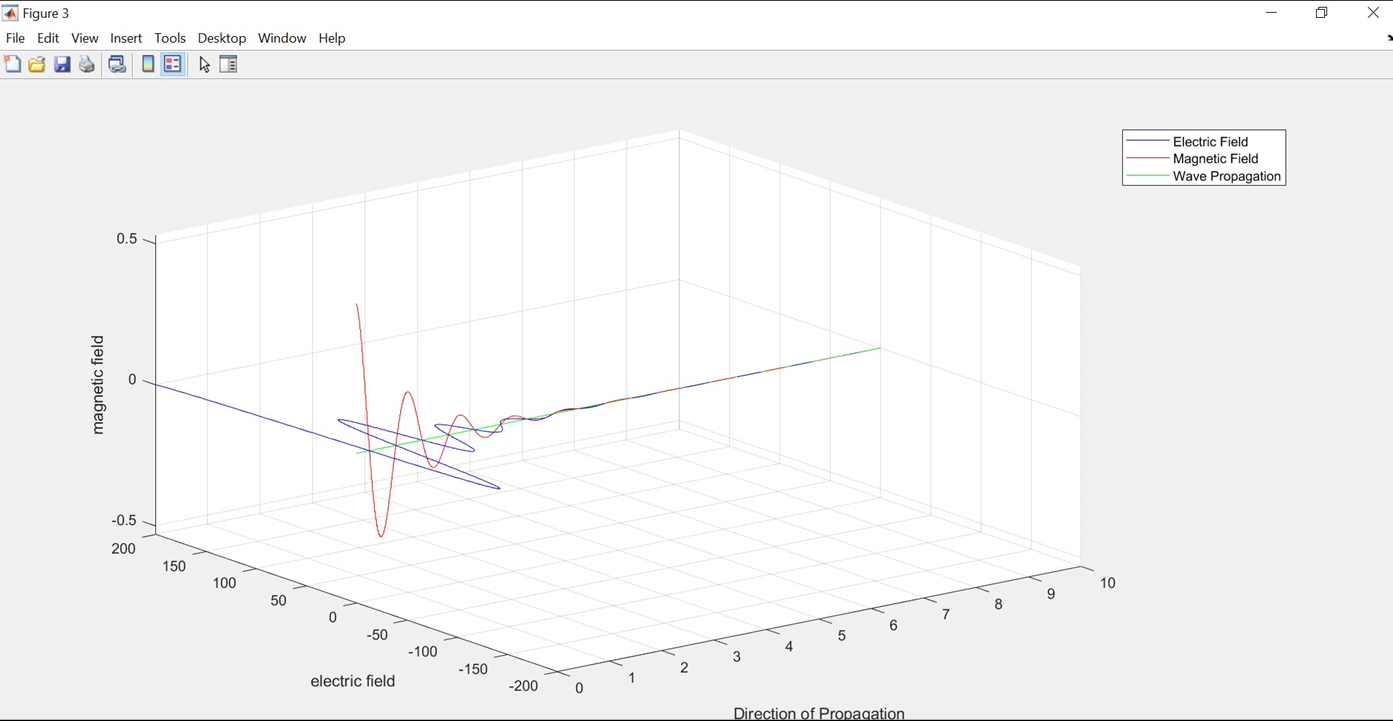The height and width of the screenshot is (721, 1393).
Task: Open the Insert menu
Action: click(126, 38)
